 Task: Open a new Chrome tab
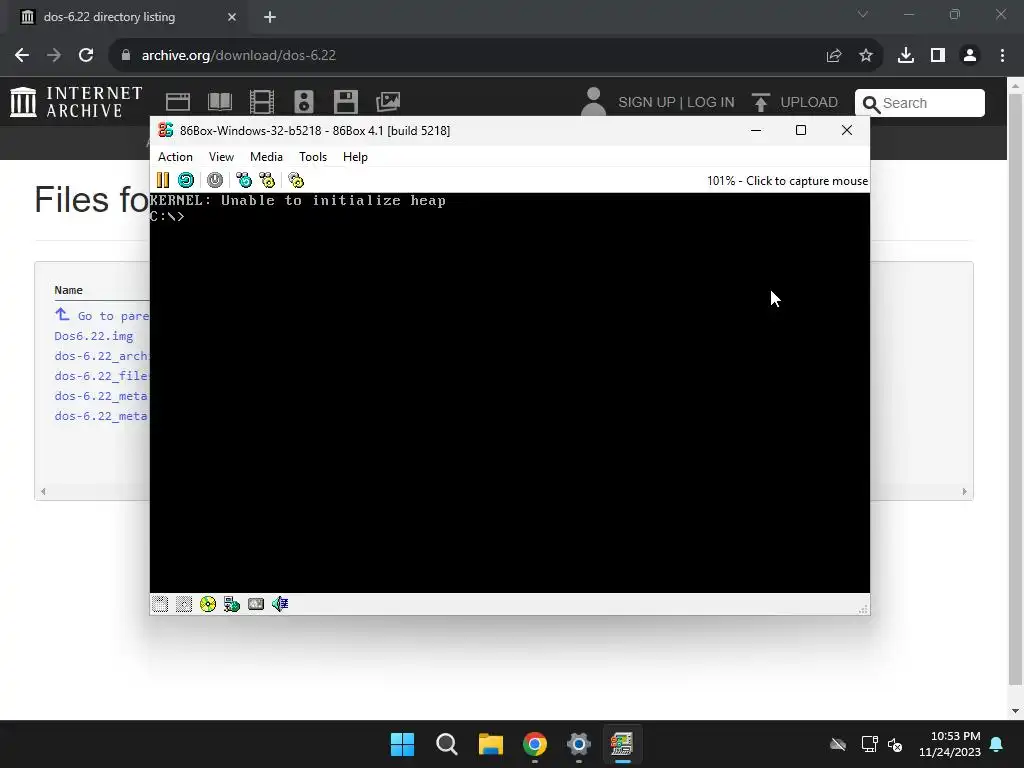[270, 17]
